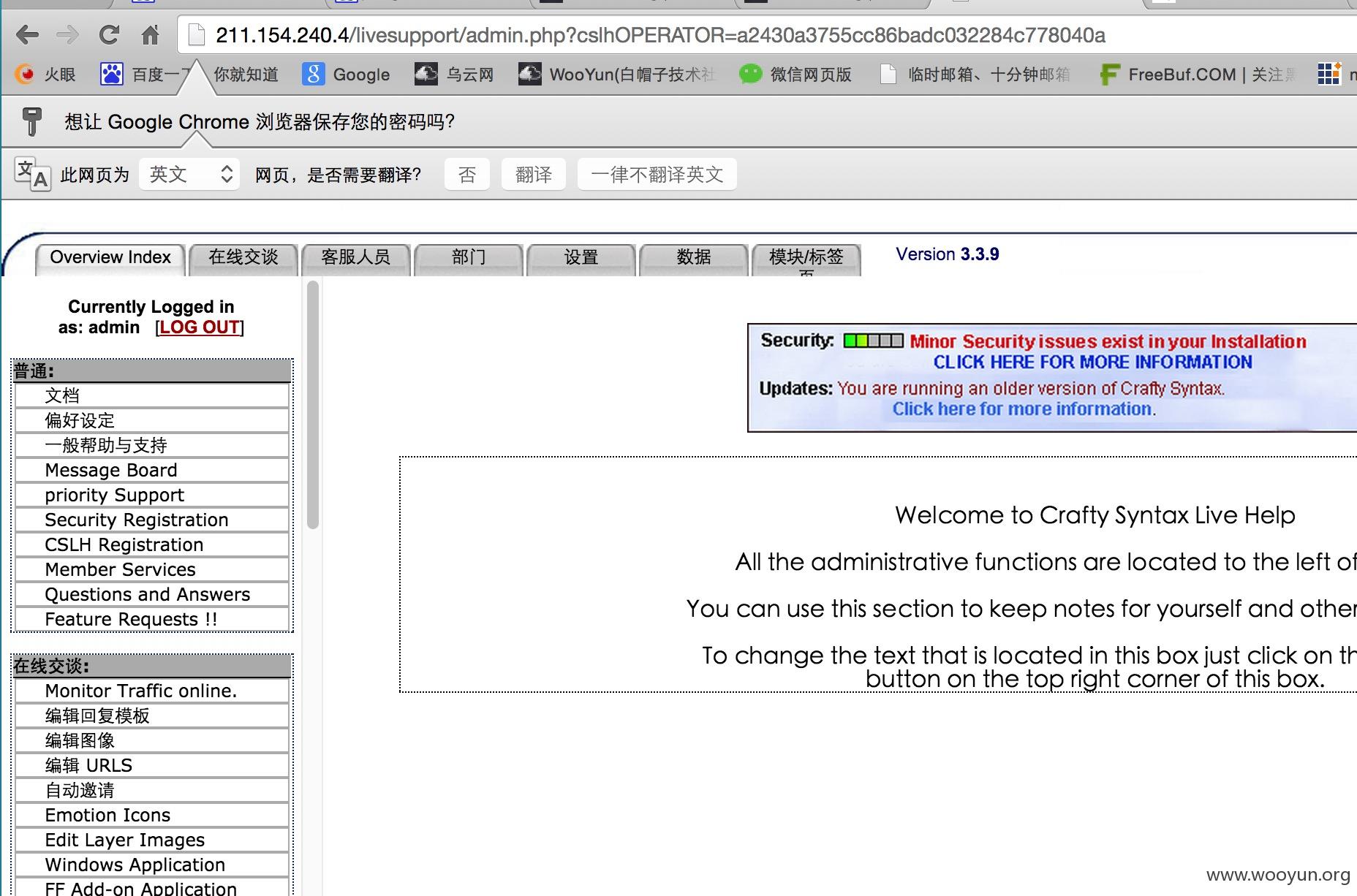Open Message Board in sidebar
The height and width of the screenshot is (896, 1357).
tap(152, 471)
